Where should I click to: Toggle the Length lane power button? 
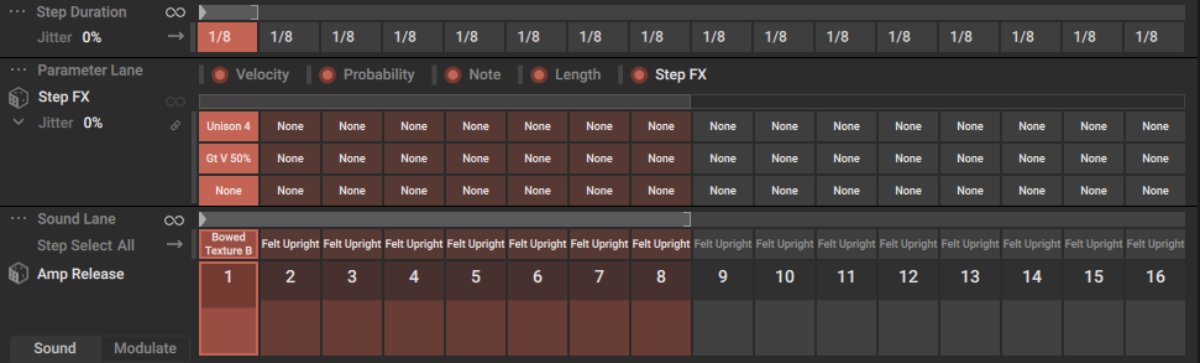[x=539, y=74]
